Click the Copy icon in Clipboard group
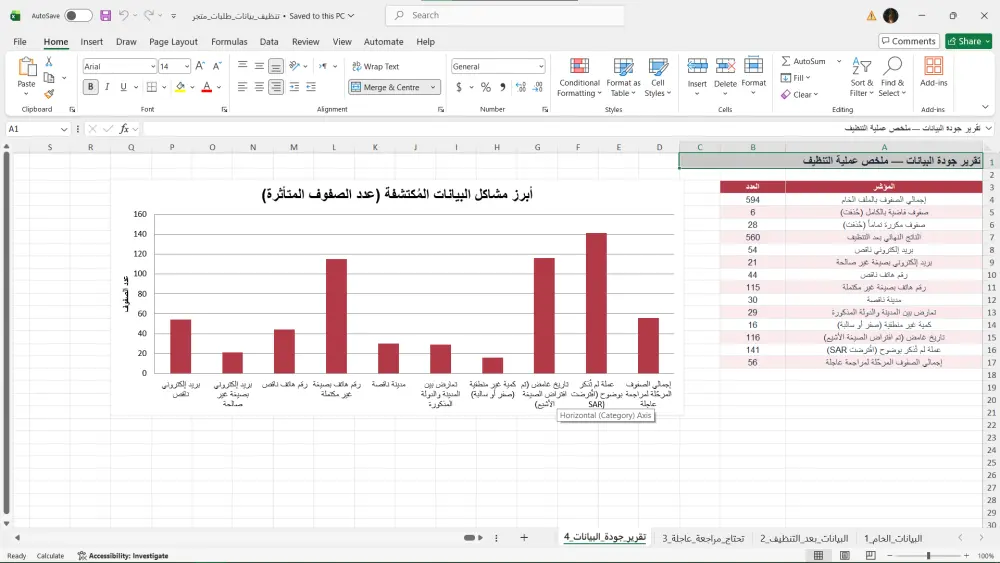 (x=49, y=78)
